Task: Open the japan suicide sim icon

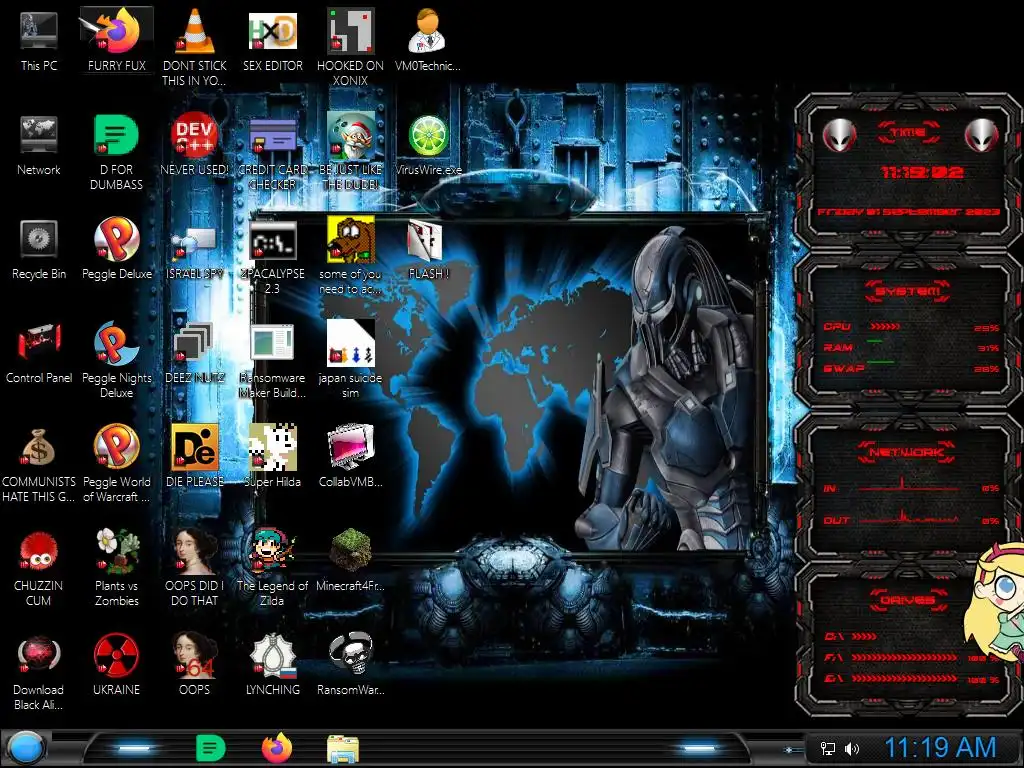Action: (351, 342)
